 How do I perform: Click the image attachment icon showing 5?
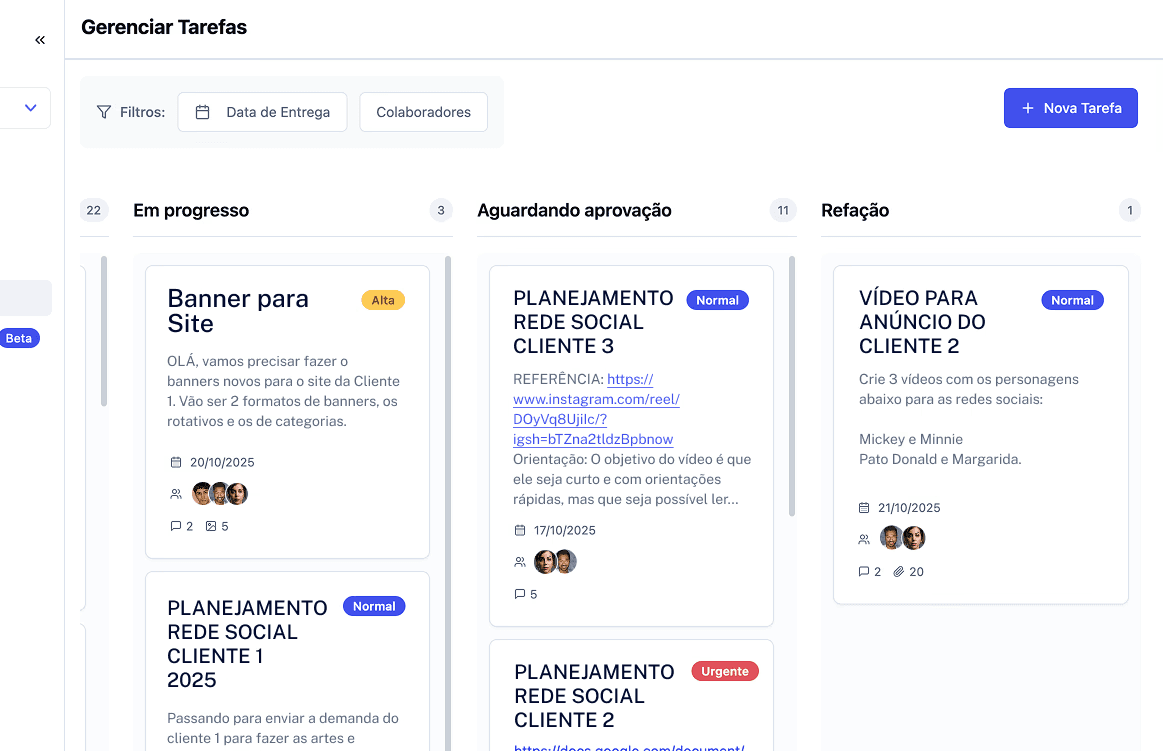pyautogui.click(x=210, y=525)
